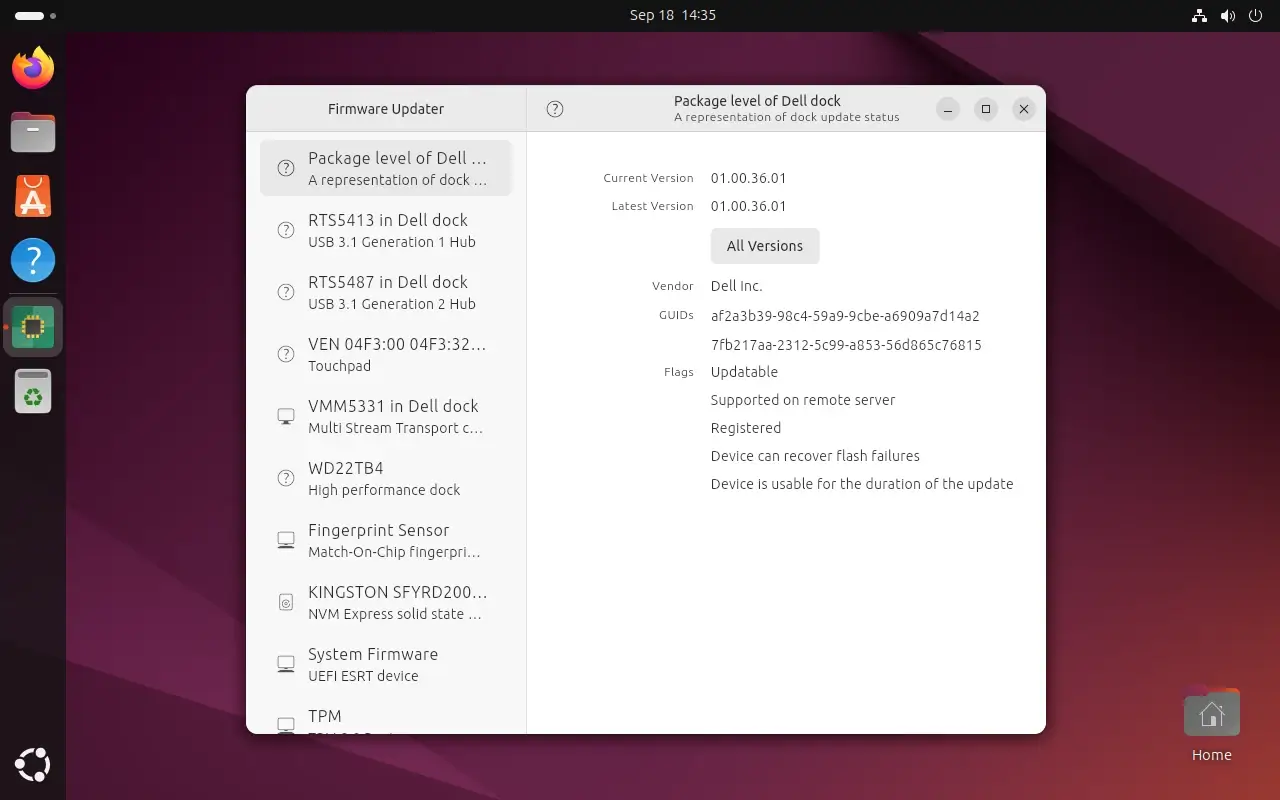Open the Trash from dock
The image size is (1280, 800).
(x=33, y=391)
